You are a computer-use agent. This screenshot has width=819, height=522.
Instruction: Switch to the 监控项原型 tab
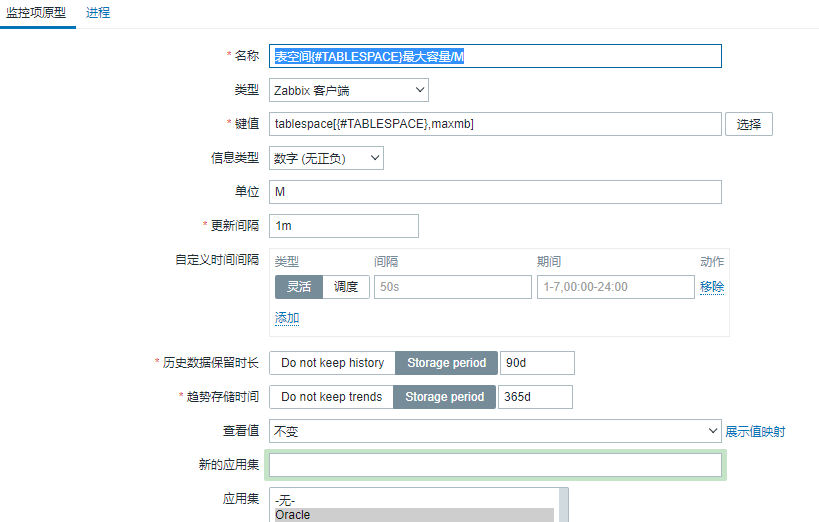tap(36, 13)
